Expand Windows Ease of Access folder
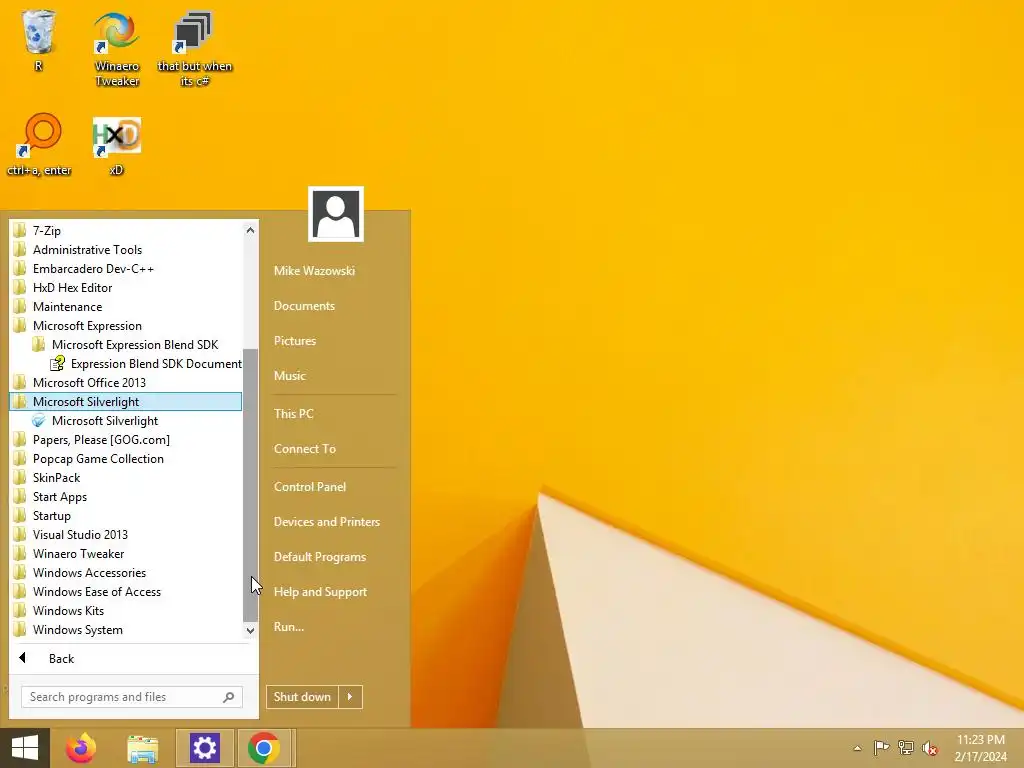Viewport: 1024px width, 768px height. [125, 591]
